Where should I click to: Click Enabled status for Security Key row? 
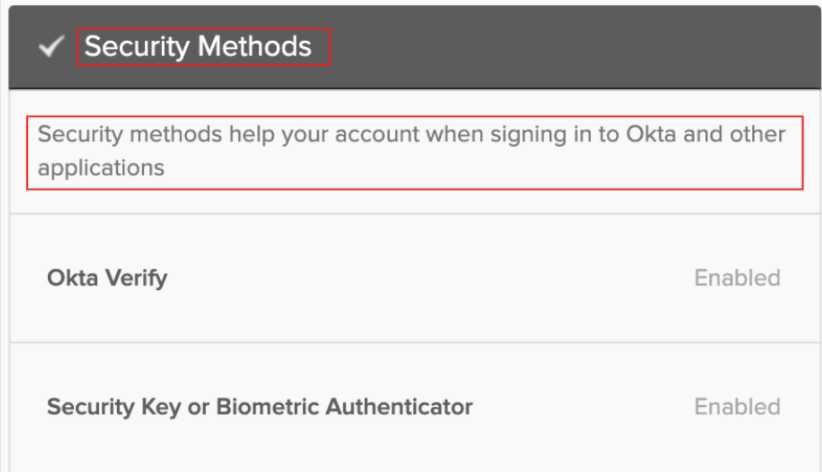pyautogui.click(x=737, y=407)
